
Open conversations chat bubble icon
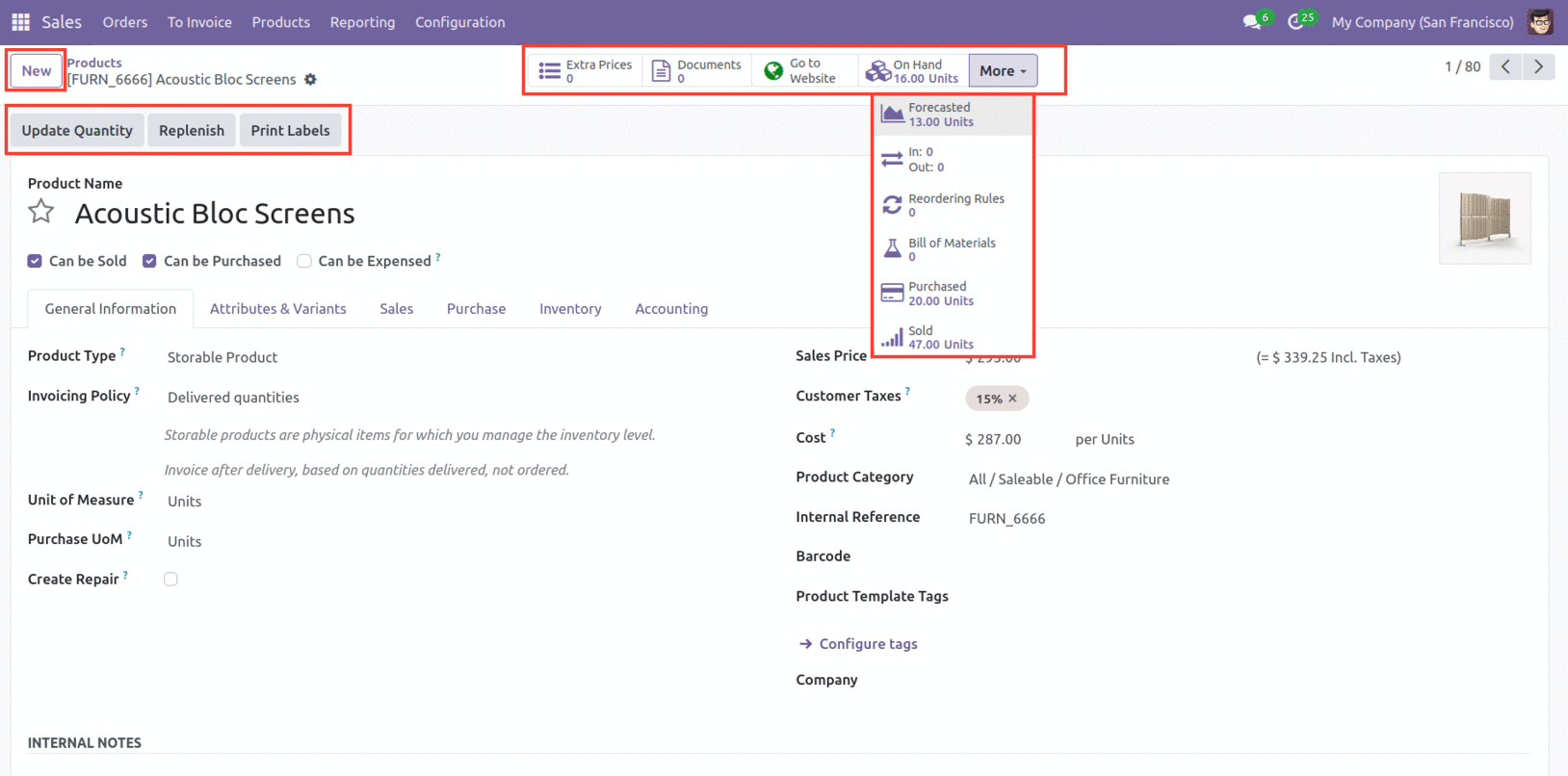(1252, 21)
